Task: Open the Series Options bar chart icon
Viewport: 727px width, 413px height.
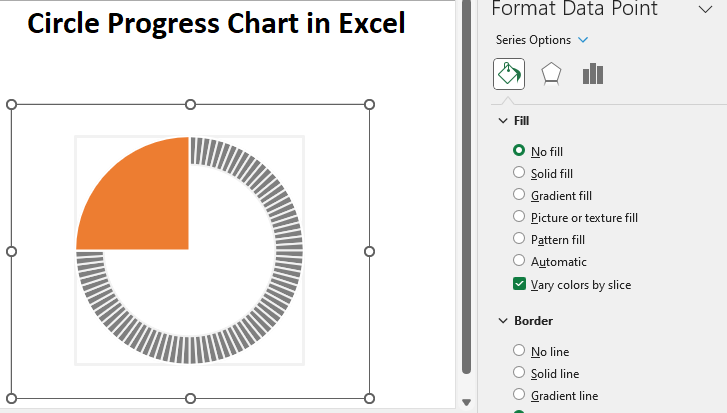Action: tap(593, 74)
